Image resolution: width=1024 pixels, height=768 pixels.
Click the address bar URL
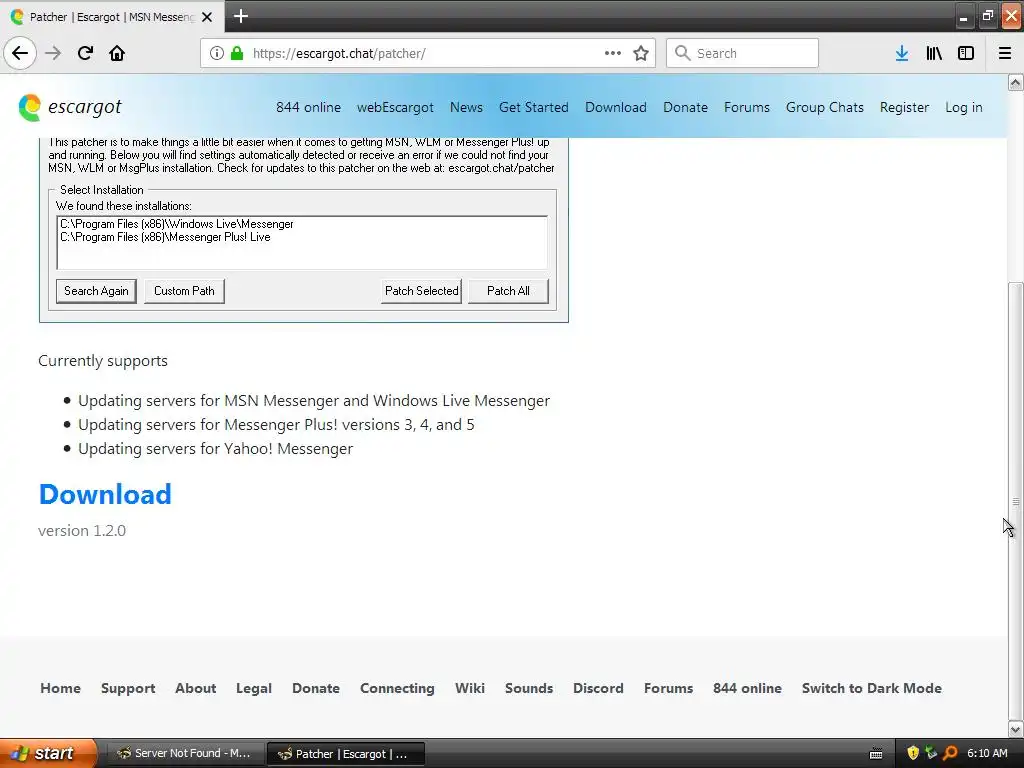[x=339, y=54]
